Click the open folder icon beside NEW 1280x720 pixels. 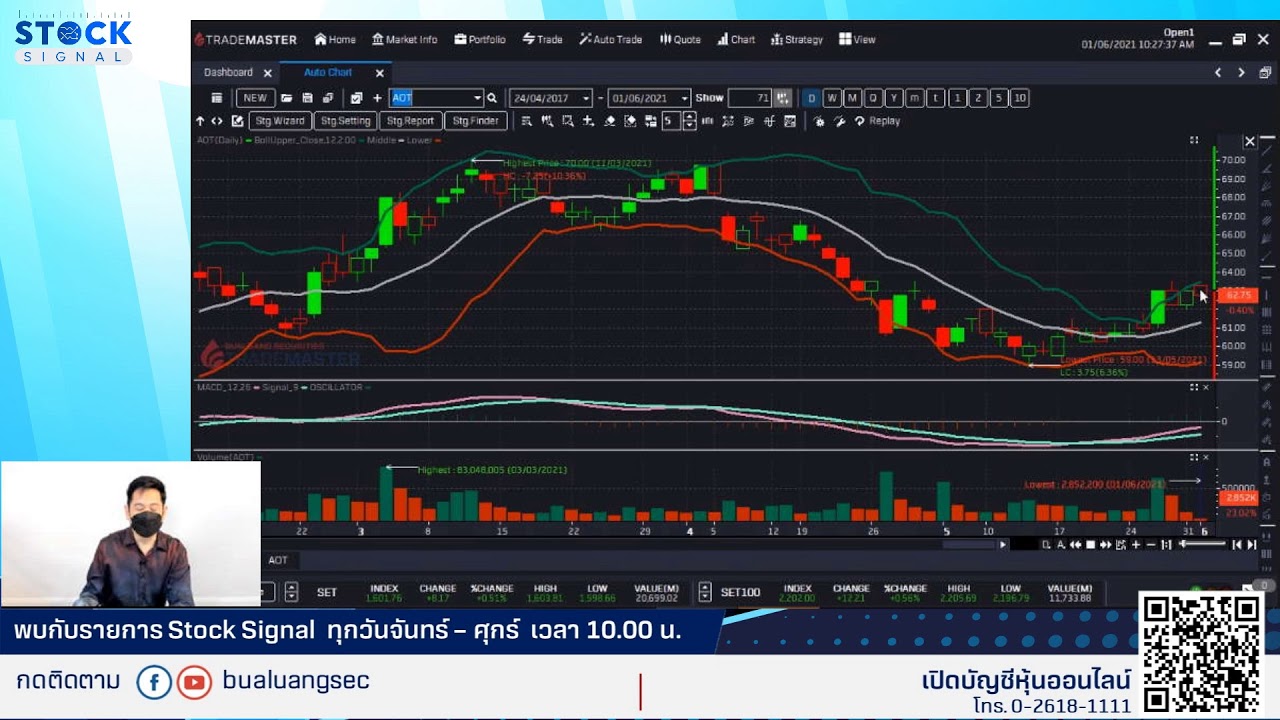[x=286, y=97]
